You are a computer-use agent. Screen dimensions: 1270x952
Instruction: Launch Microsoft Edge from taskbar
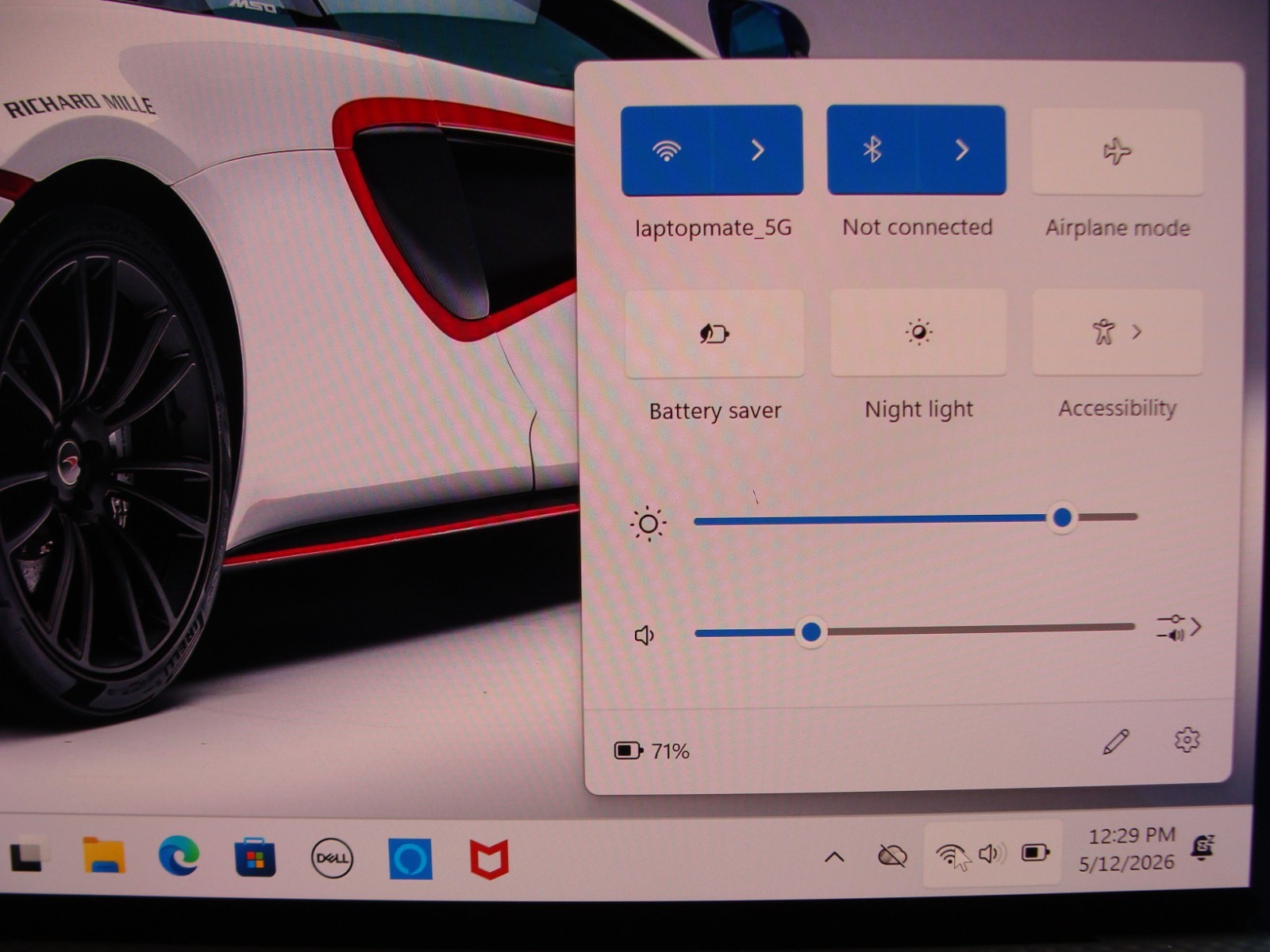click(179, 857)
